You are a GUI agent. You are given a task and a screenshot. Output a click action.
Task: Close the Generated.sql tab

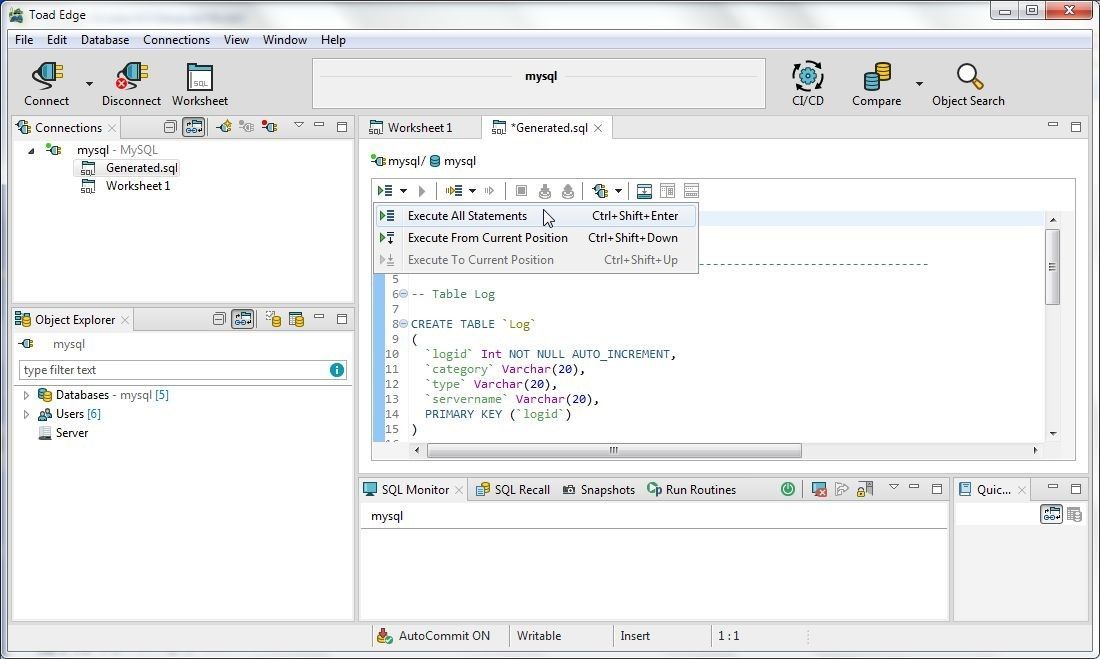coord(598,128)
